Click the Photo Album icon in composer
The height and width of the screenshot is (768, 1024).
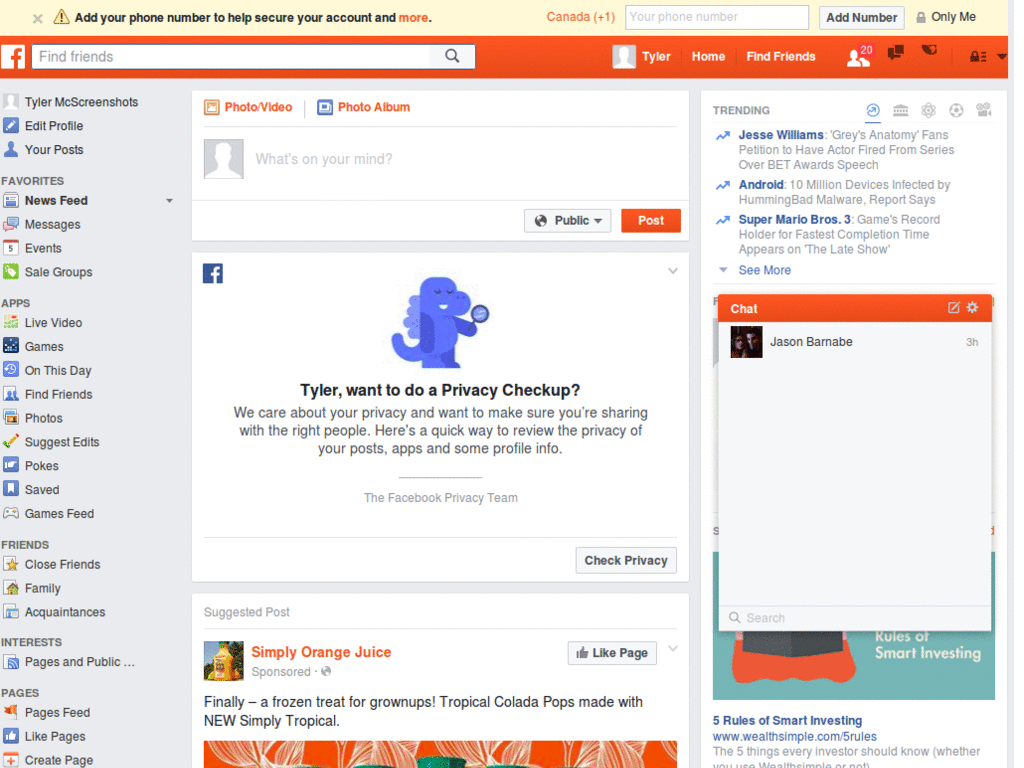325,107
